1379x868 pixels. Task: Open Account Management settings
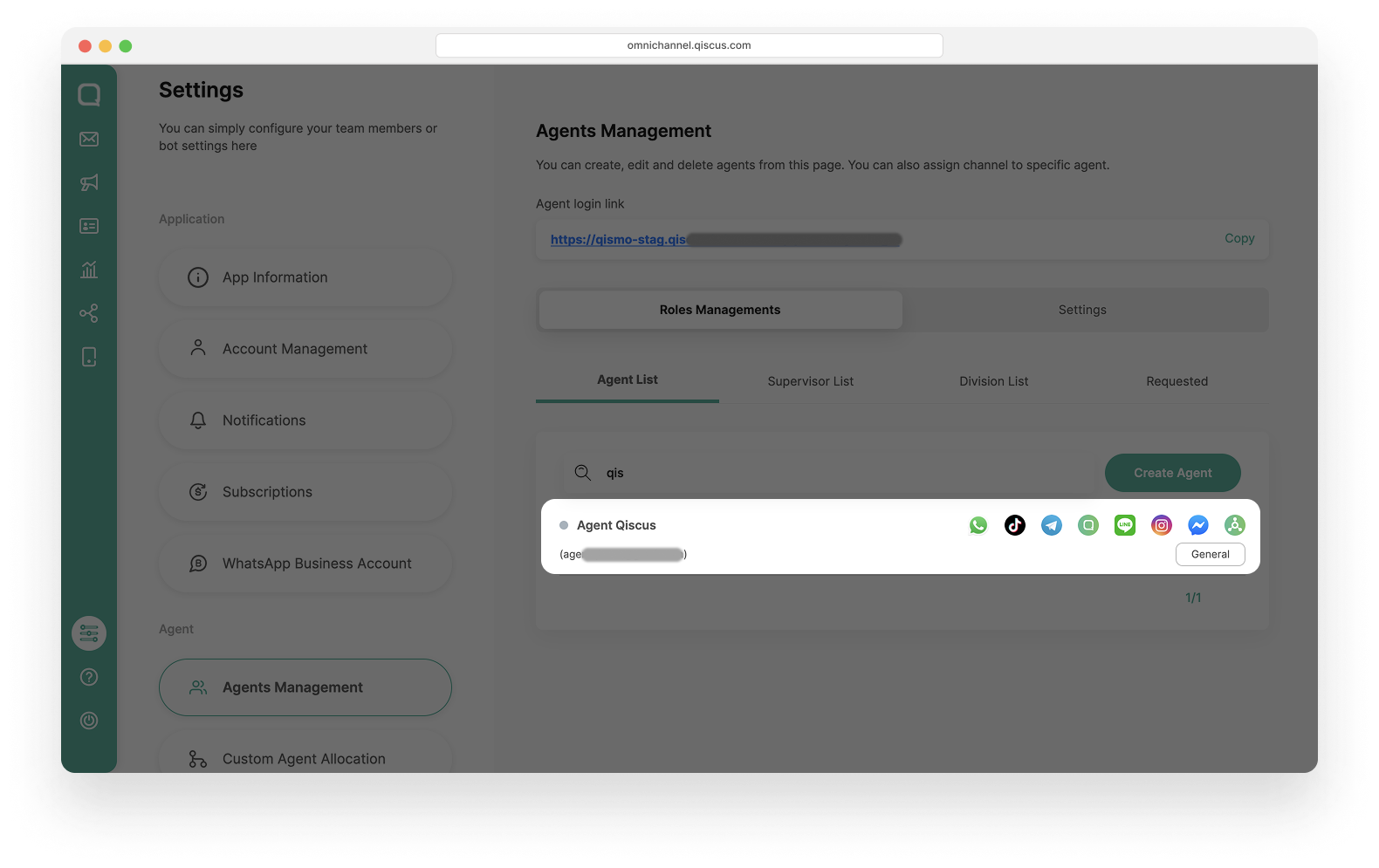point(305,349)
